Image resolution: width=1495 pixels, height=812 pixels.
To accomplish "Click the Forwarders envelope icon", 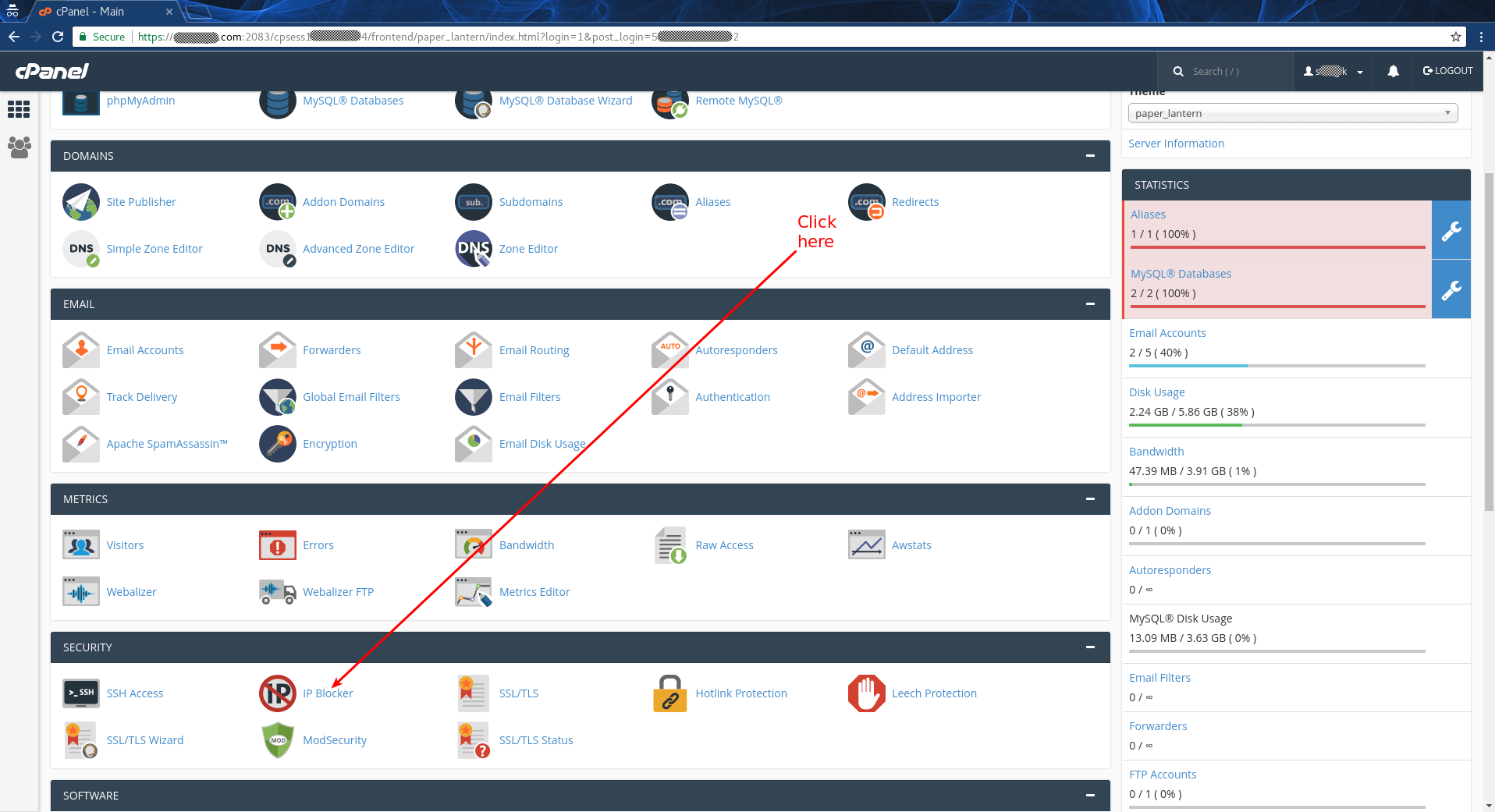I will click(x=278, y=350).
